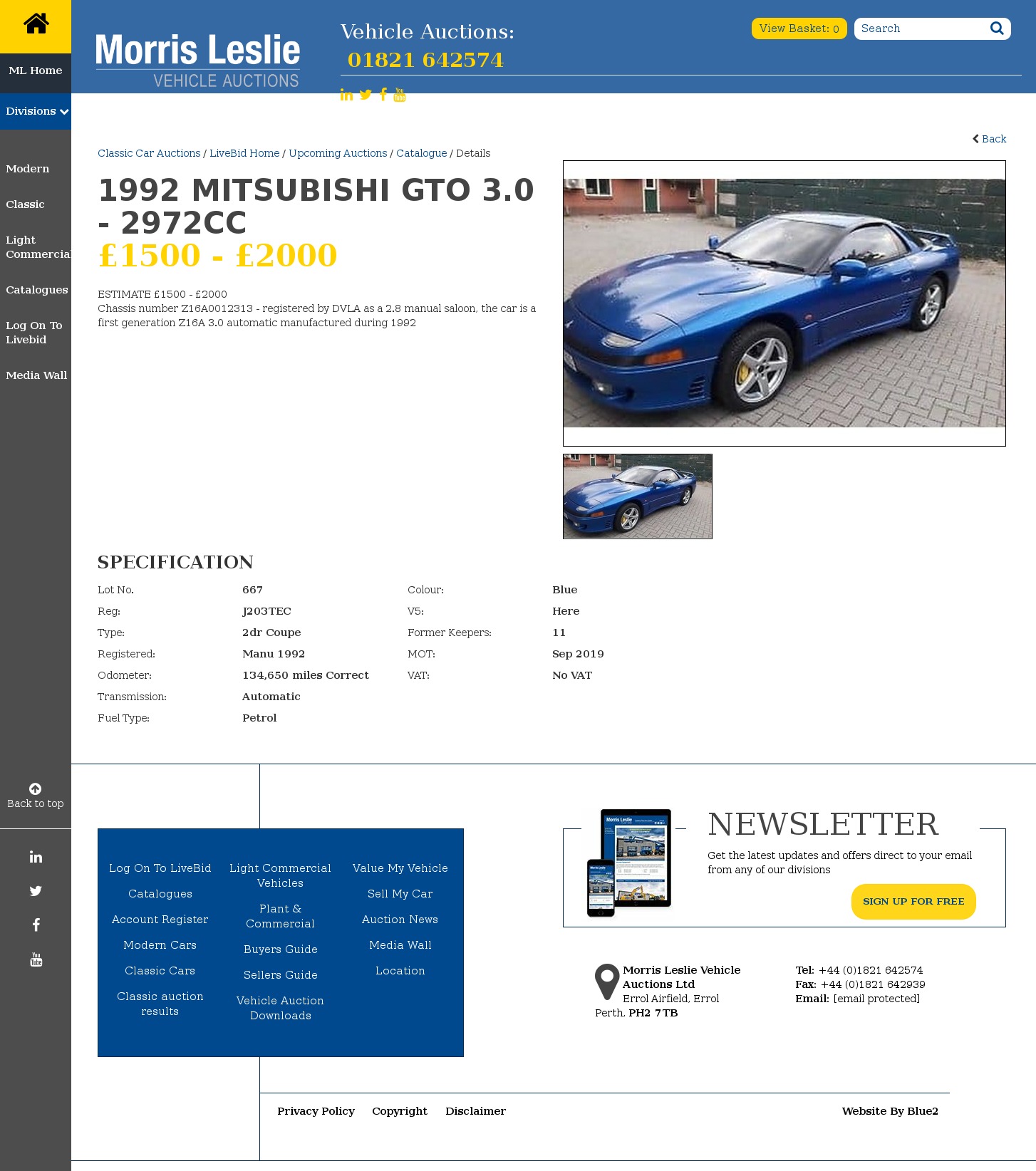
Task: Open Vehicle Auction Downloads link
Action: [281, 1008]
